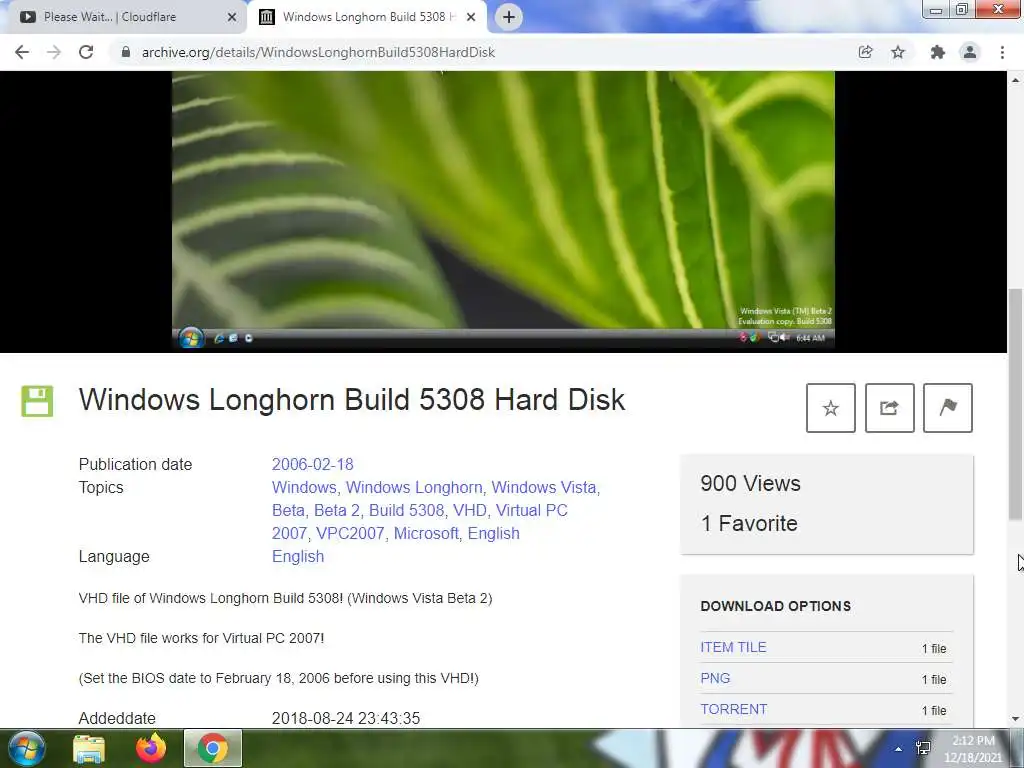Open the Chrome extensions puzzle icon

click(x=937, y=52)
